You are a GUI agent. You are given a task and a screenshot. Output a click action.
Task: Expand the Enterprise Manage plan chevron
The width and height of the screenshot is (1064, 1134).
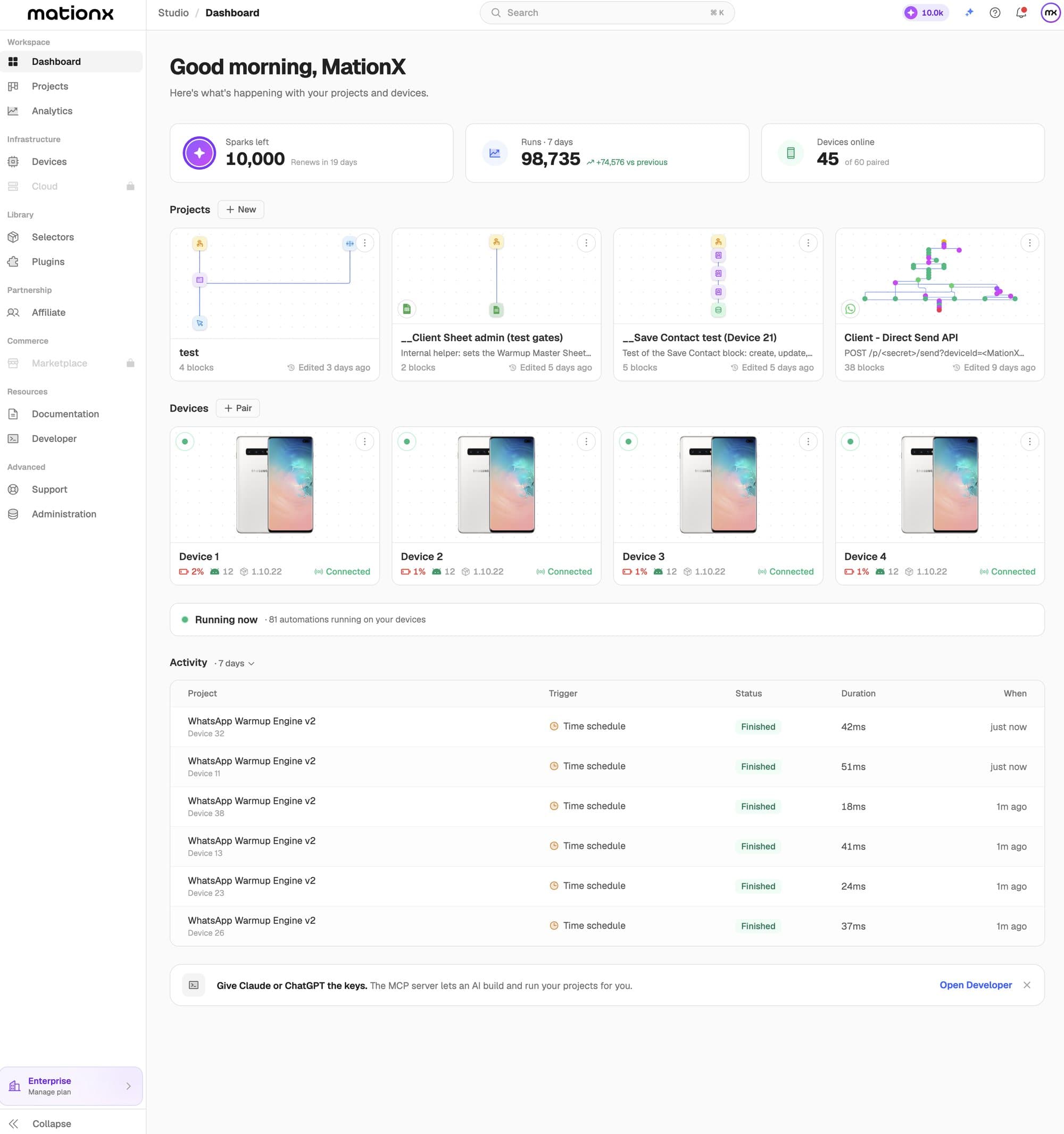point(128,1086)
